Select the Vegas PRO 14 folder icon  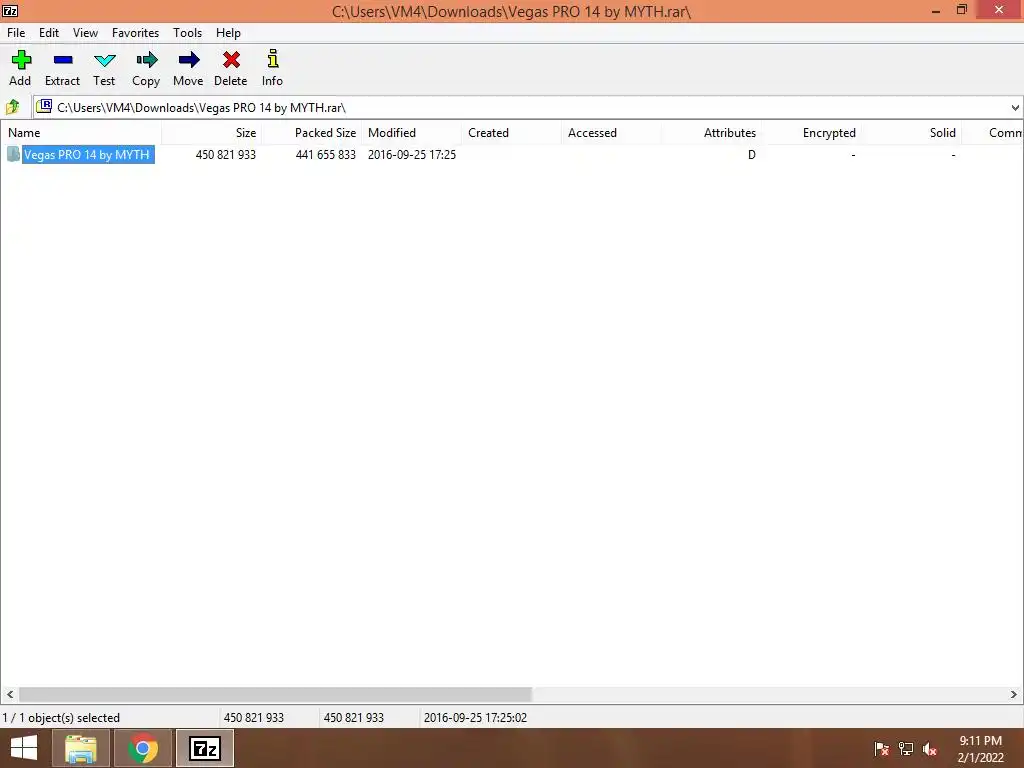click(13, 154)
